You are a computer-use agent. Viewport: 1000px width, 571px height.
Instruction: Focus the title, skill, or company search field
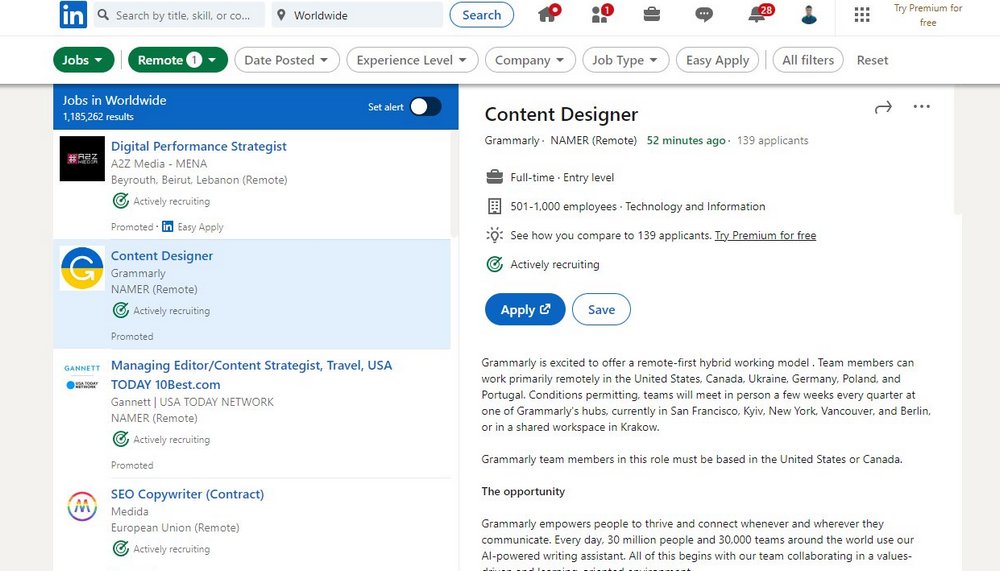point(180,15)
